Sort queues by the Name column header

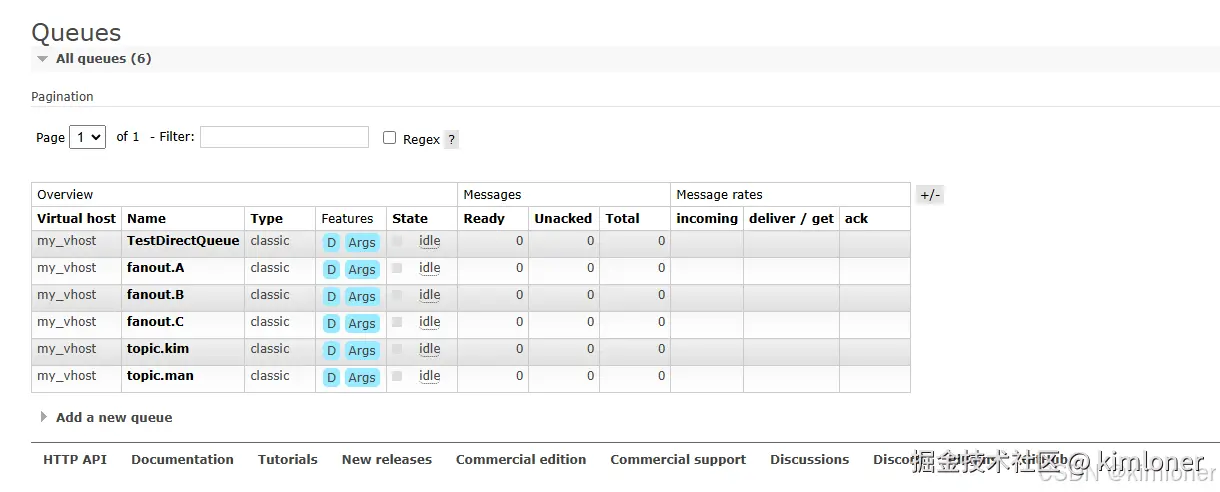[x=146, y=218]
